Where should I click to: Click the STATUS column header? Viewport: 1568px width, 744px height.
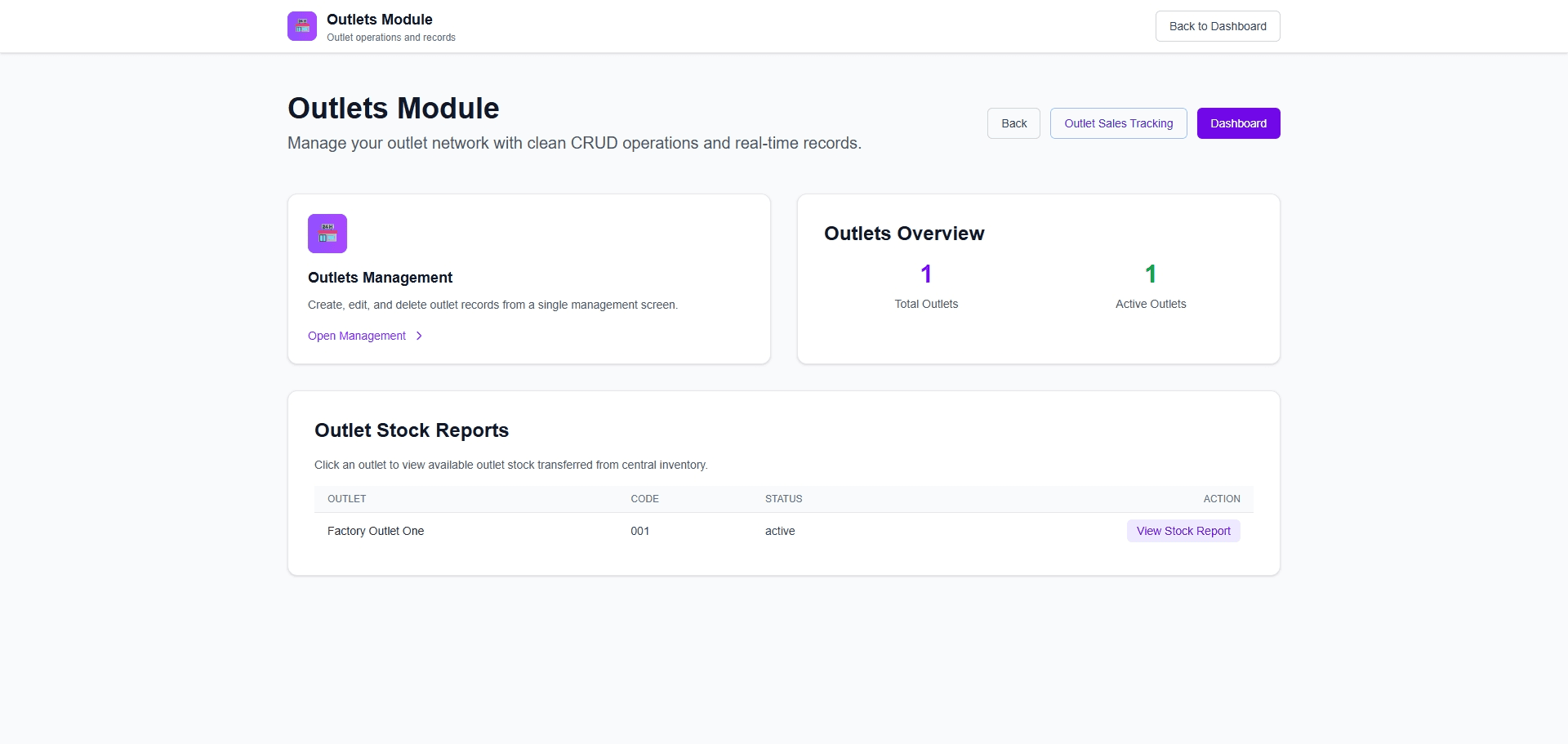coord(783,499)
